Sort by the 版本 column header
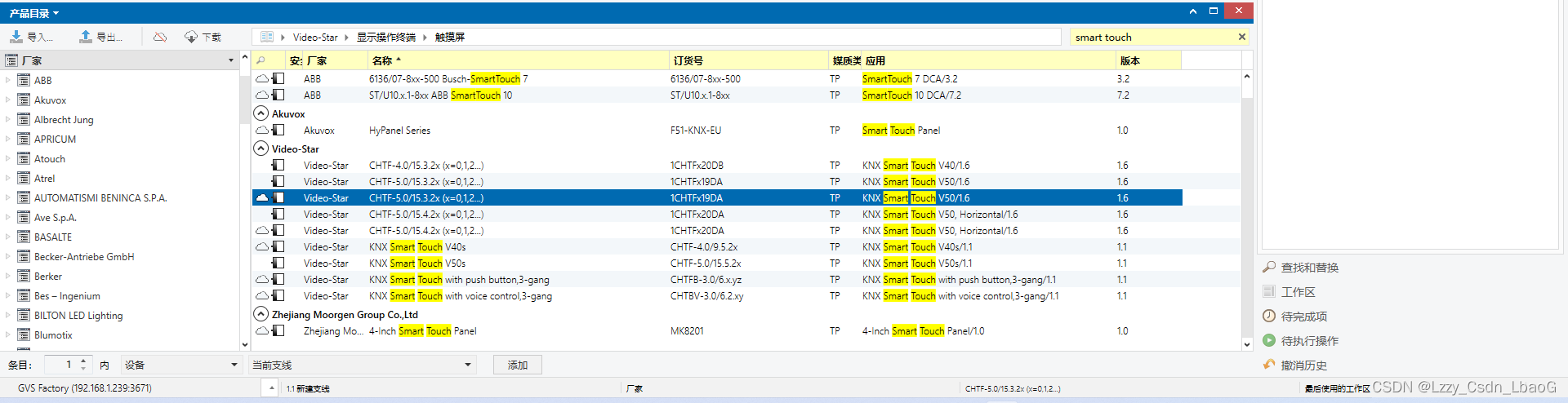 pyautogui.click(x=1147, y=60)
